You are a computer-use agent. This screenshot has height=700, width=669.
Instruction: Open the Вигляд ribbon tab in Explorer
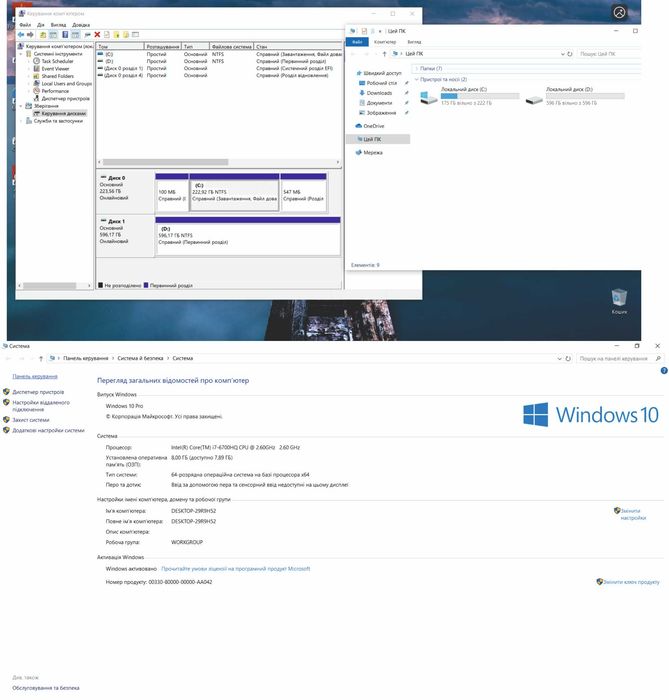pos(414,42)
